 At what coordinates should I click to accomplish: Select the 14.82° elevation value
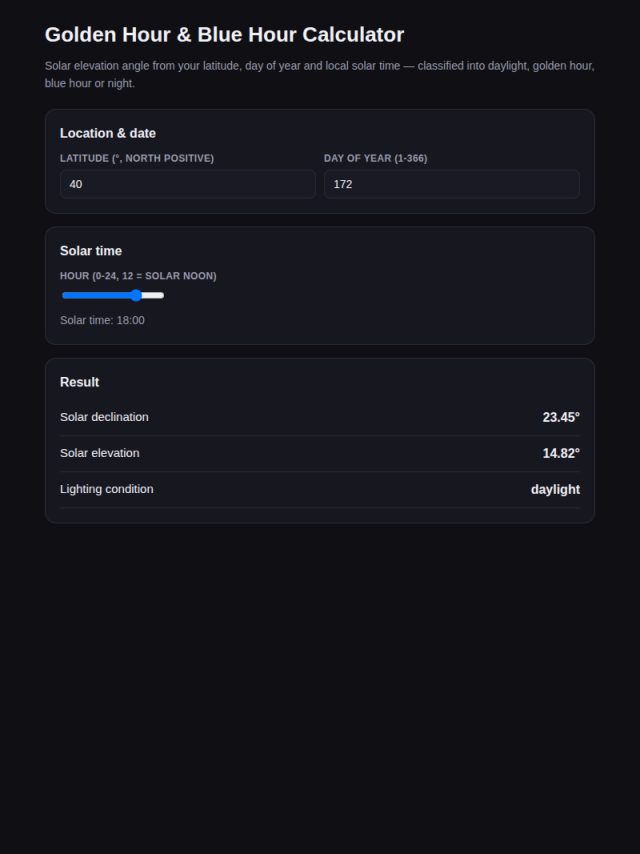coord(561,453)
